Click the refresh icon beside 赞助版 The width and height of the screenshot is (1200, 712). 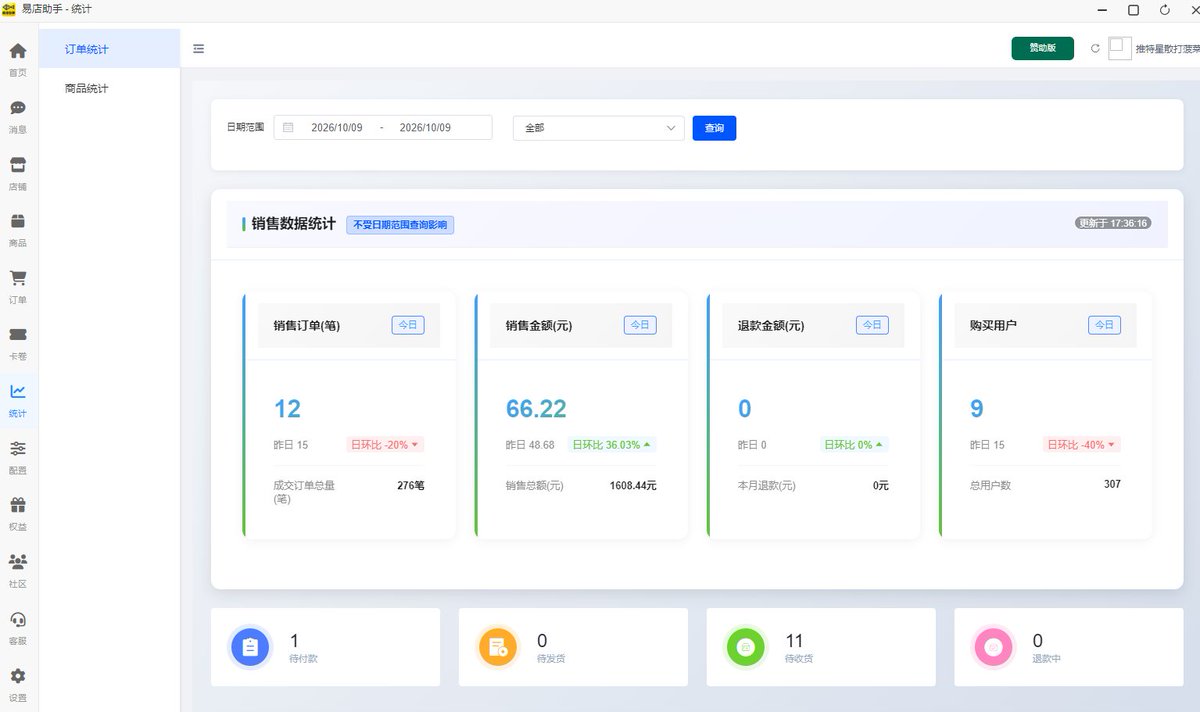[x=1095, y=48]
